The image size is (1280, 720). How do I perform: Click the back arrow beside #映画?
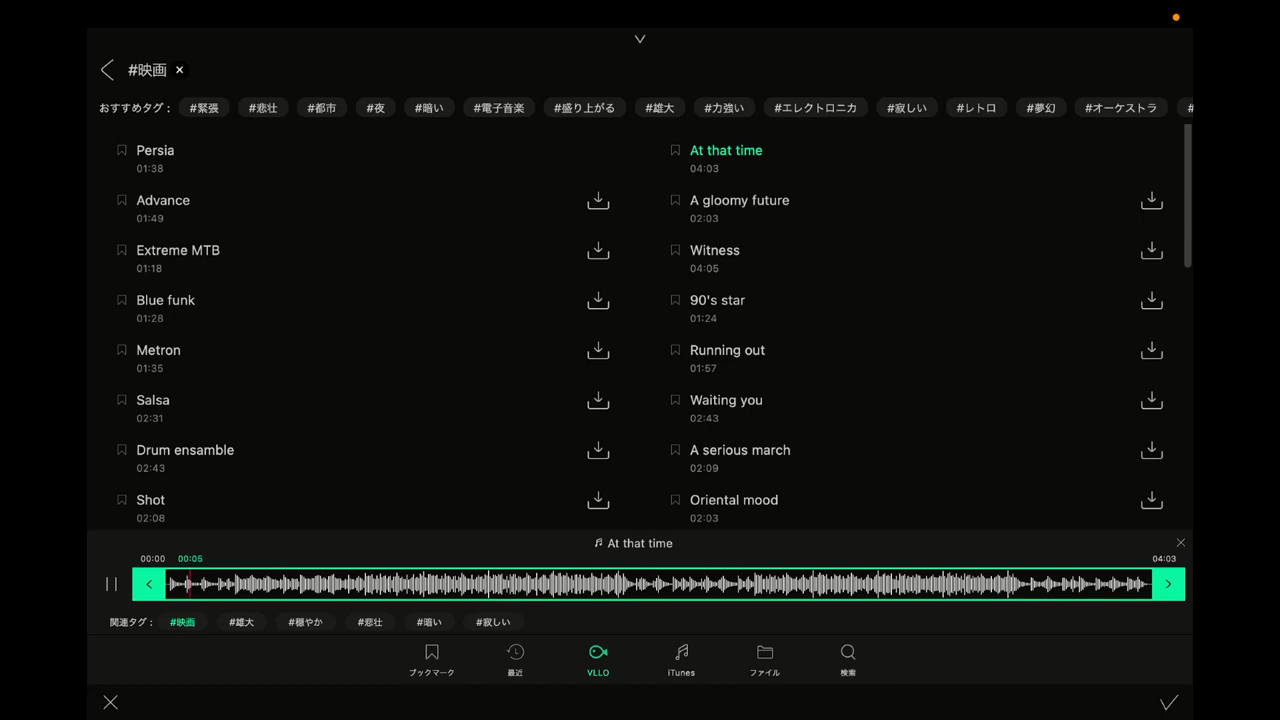click(107, 70)
